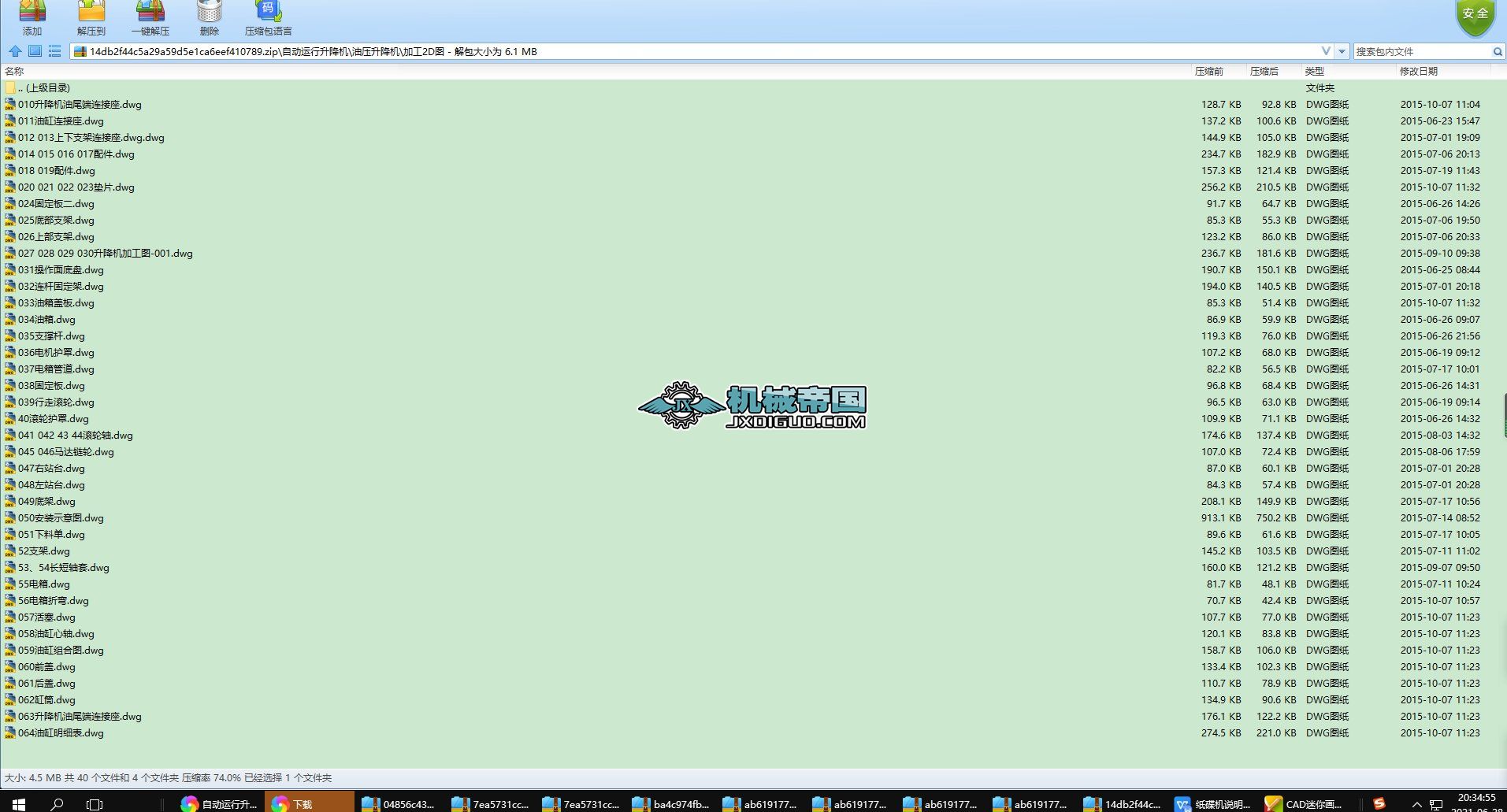The image size is (1507, 812).
Task: Sort by the 修改日期 column header
Action: point(1418,71)
